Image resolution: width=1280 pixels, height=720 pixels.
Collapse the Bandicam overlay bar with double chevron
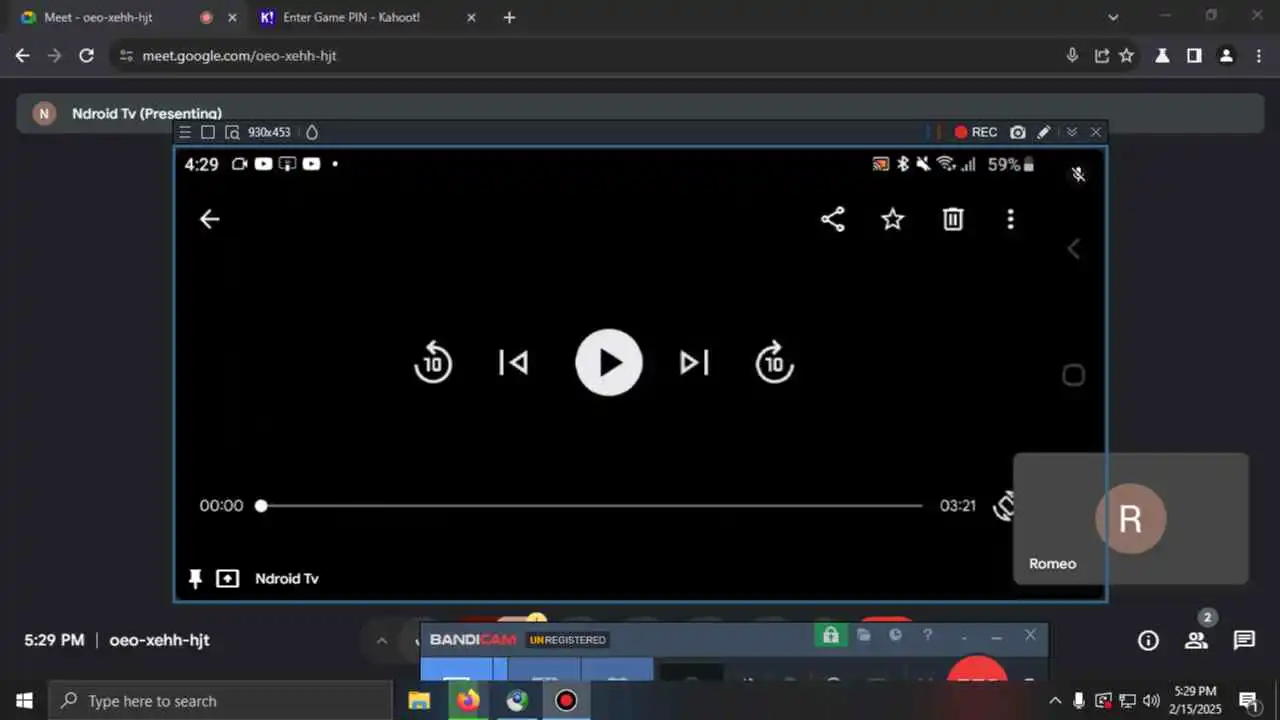coord(1072,132)
